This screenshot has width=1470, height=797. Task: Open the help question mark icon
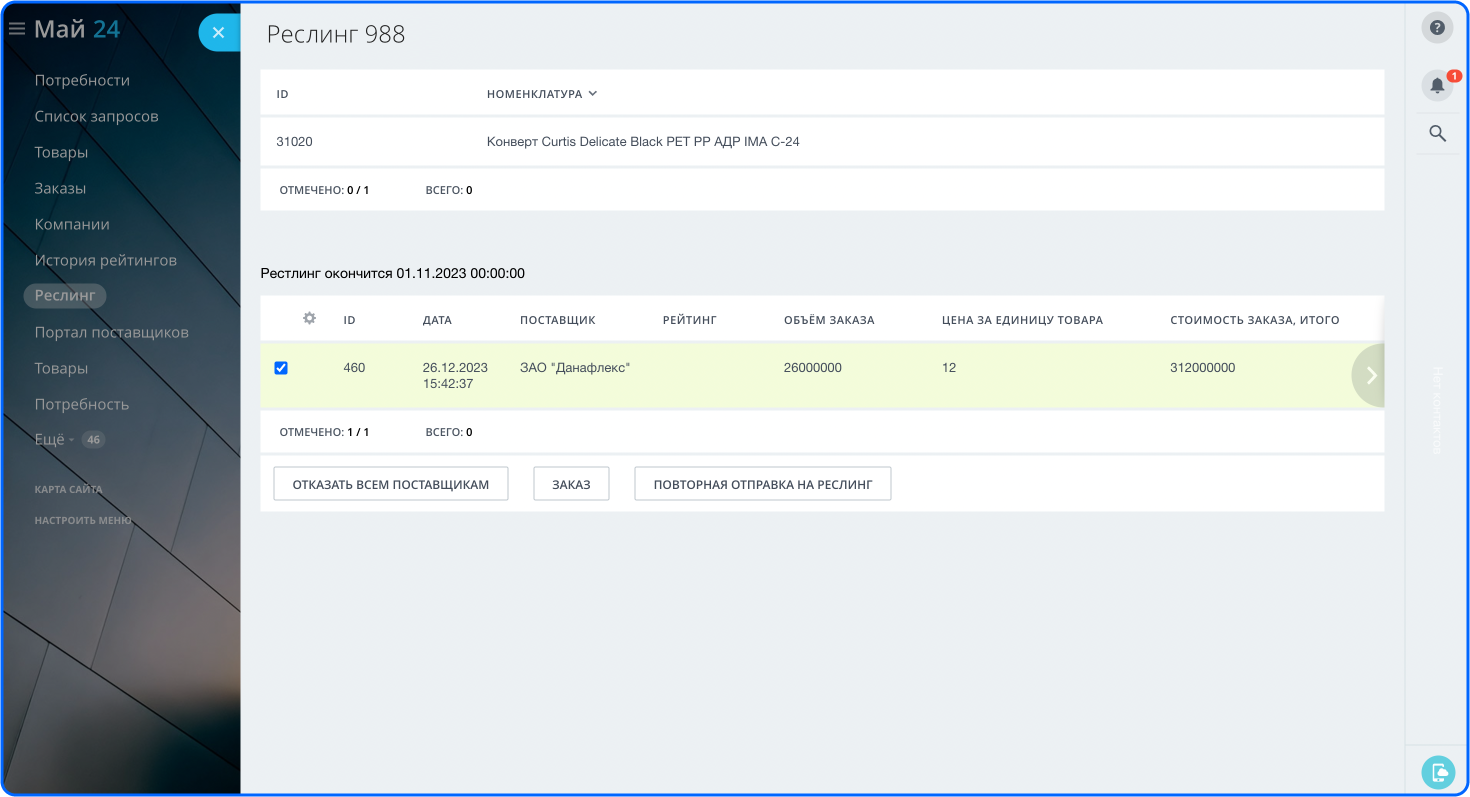pos(1437,28)
